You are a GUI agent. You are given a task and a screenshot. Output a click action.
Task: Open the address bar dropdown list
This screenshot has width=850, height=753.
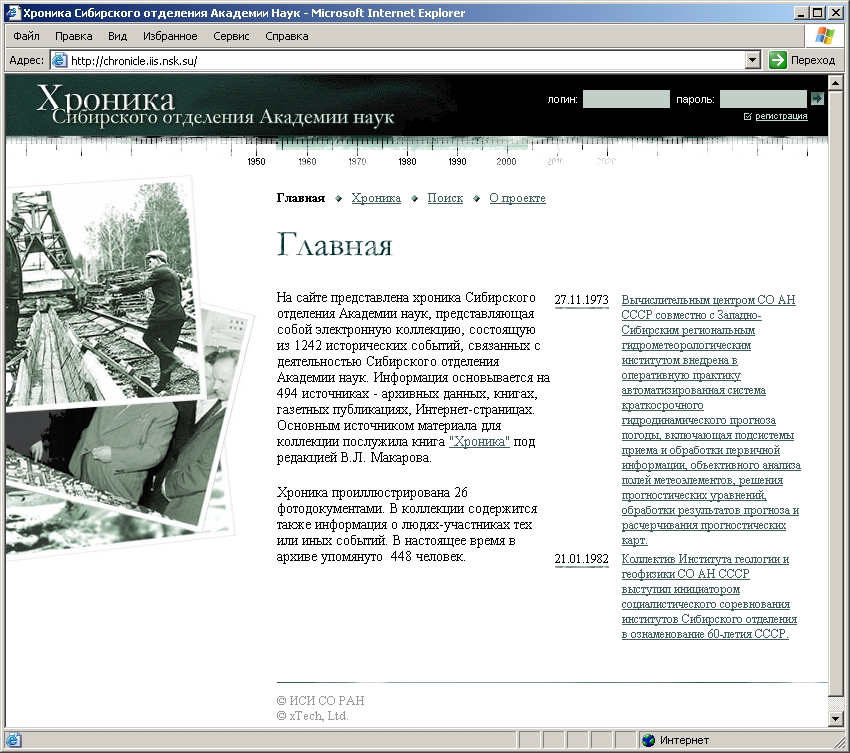752,60
